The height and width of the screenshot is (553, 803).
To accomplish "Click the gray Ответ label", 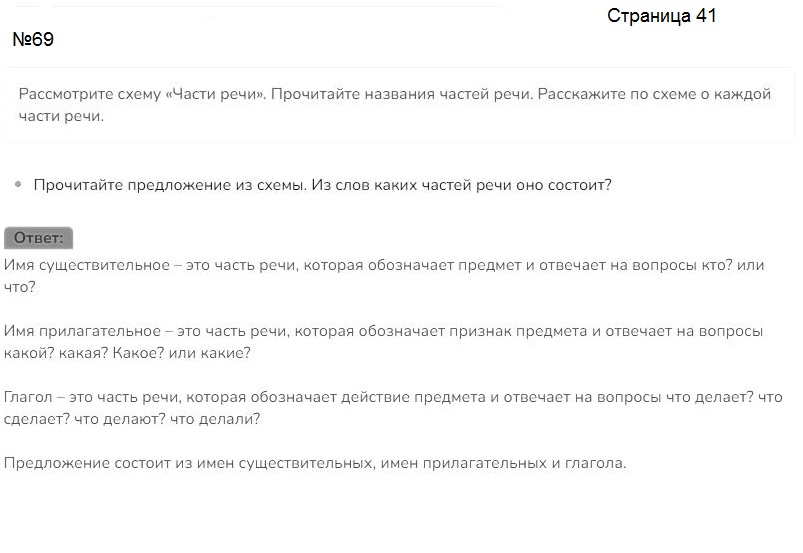I will coord(38,238).
